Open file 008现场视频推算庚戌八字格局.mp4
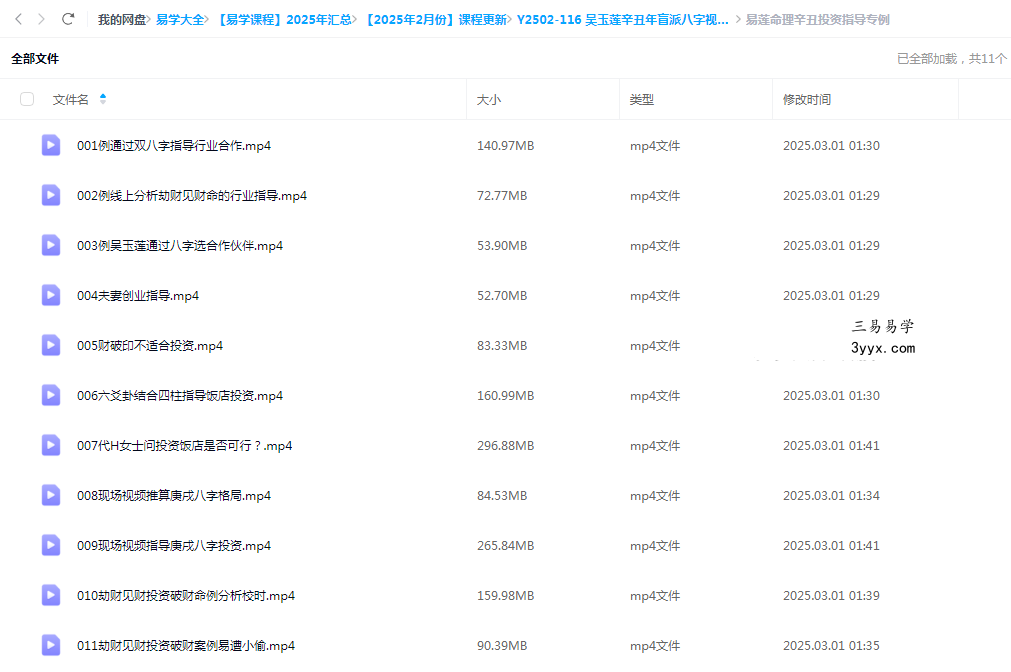Viewport: 1011px width, 672px height. pyautogui.click(x=174, y=495)
